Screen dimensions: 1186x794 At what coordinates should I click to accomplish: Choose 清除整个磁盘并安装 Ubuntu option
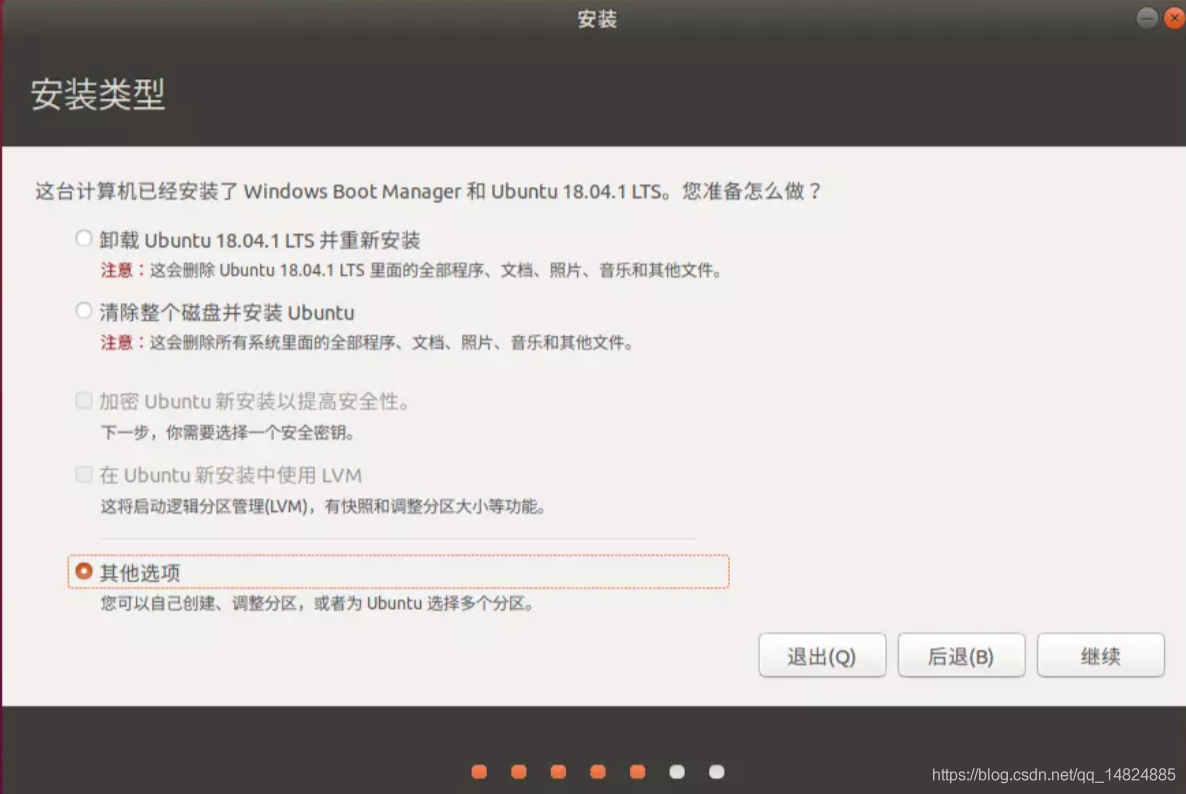(x=84, y=311)
